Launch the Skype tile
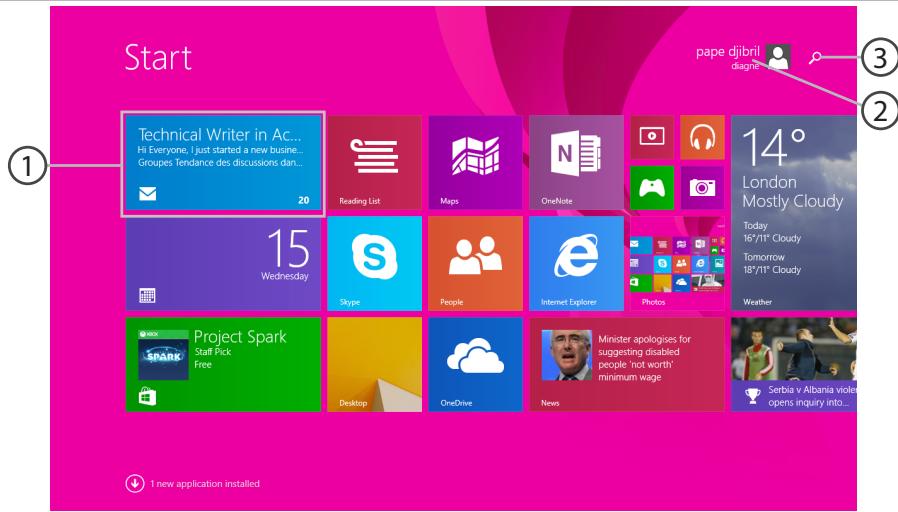Viewport: 898px width, 512px height. (375, 264)
